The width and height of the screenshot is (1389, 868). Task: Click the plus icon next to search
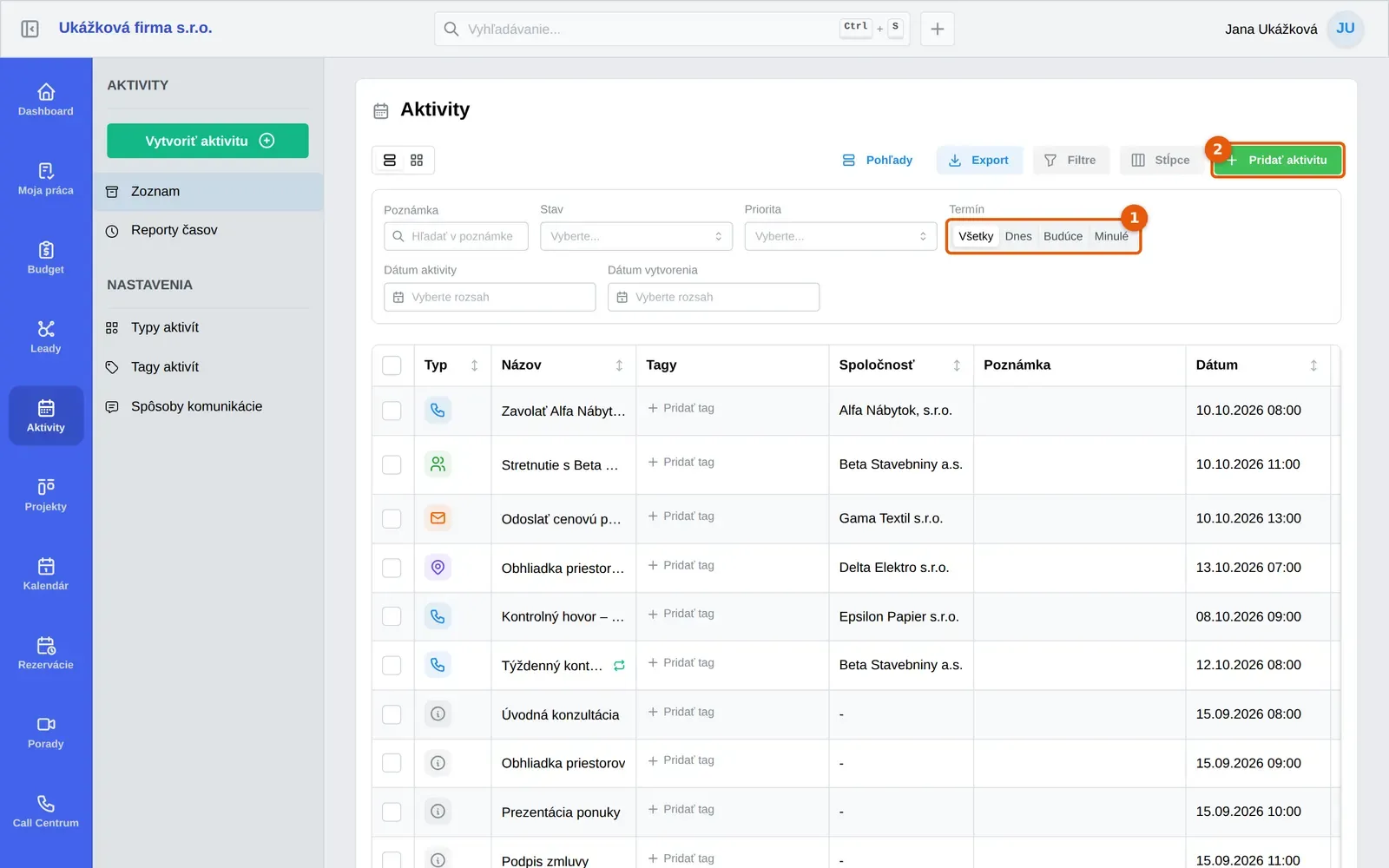coord(938,29)
